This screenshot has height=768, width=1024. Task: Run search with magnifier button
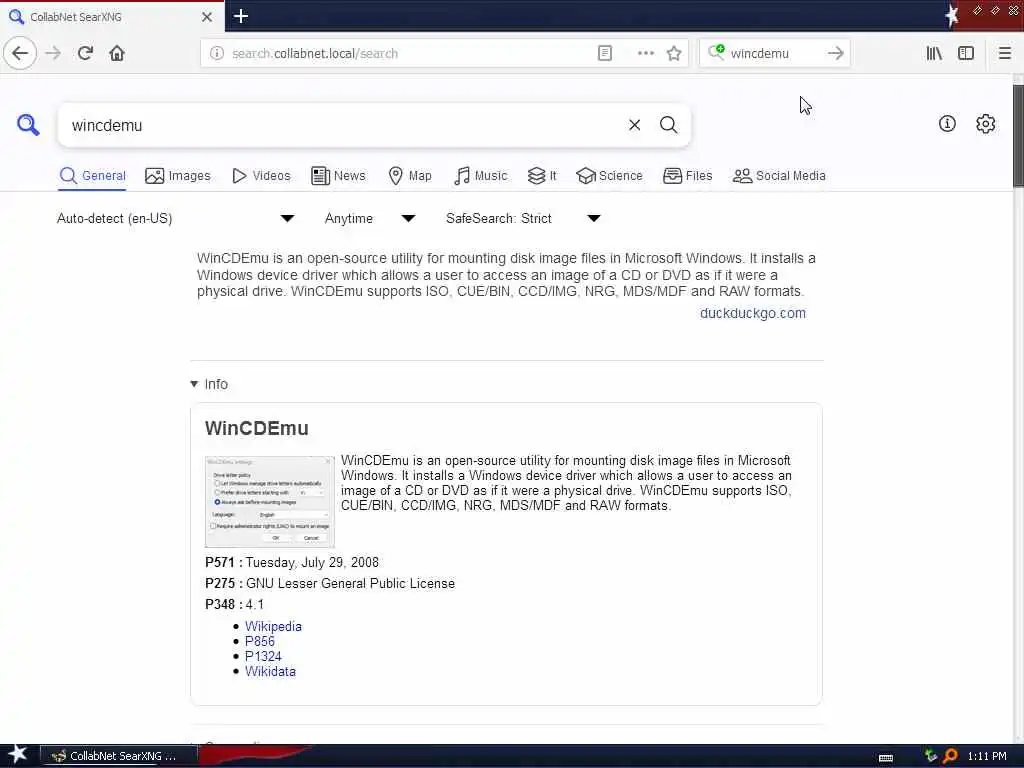coord(668,125)
